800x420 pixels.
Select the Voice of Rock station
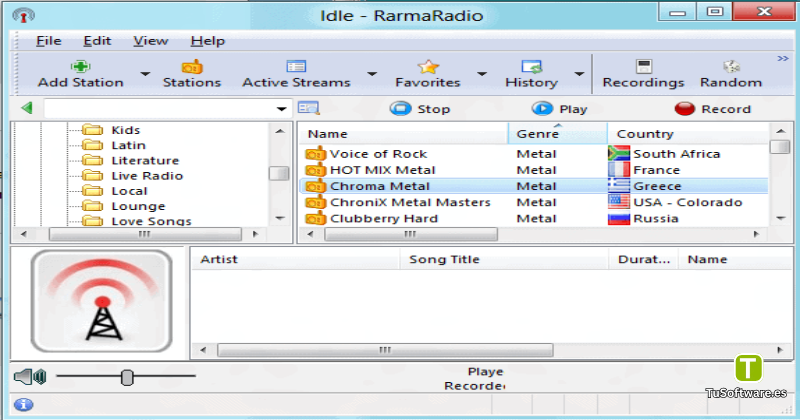[378, 154]
